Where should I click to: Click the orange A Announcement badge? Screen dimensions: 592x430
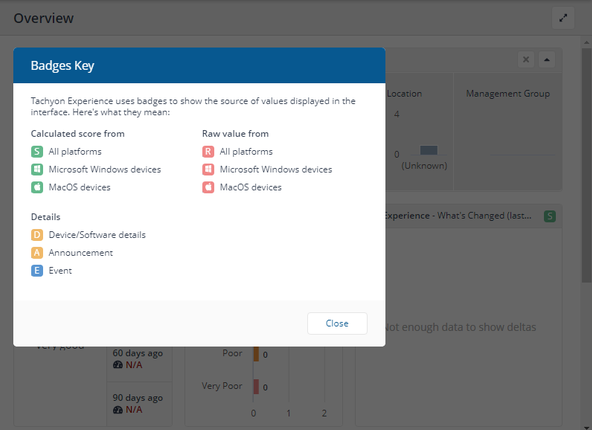[37, 253]
